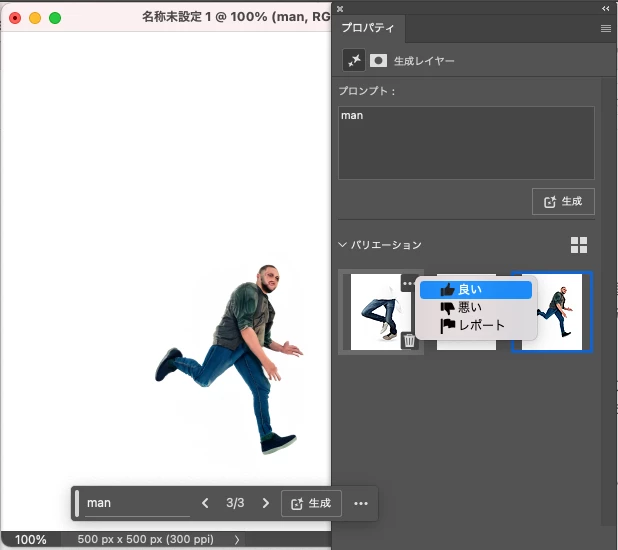Open the first variation's three-dot options
This screenshot has width=618, height=550.
tap(408, 283)
